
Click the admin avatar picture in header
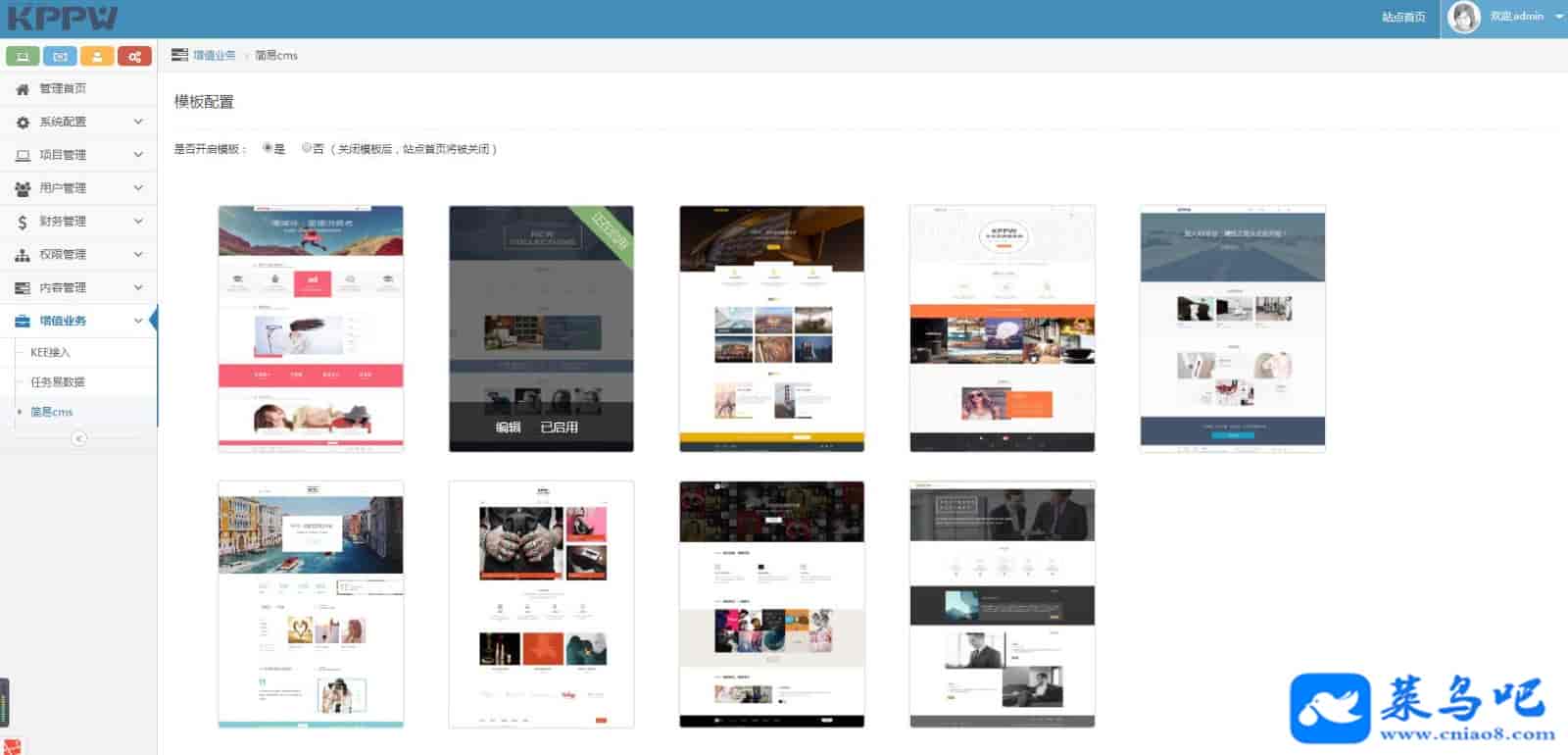click(1463, 17)
